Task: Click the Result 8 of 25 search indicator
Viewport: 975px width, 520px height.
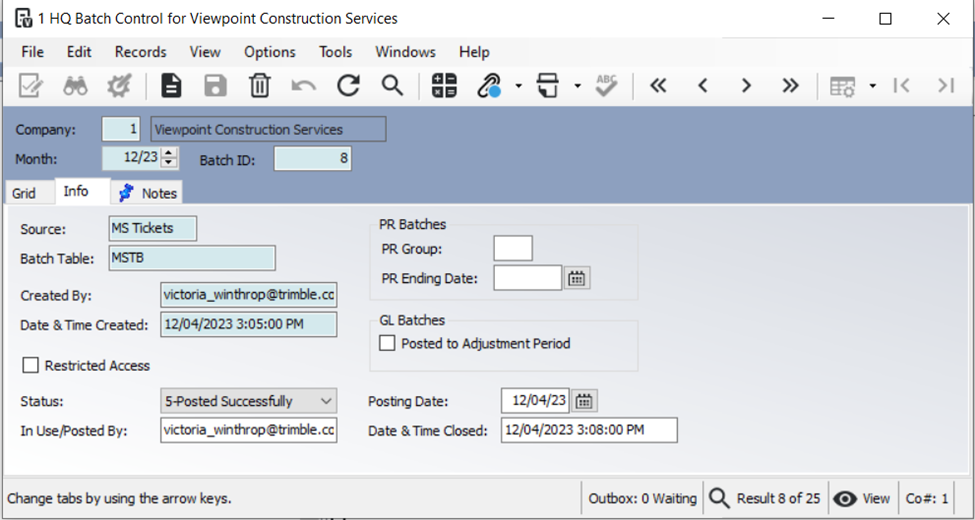Action: [x=765, y=498]
